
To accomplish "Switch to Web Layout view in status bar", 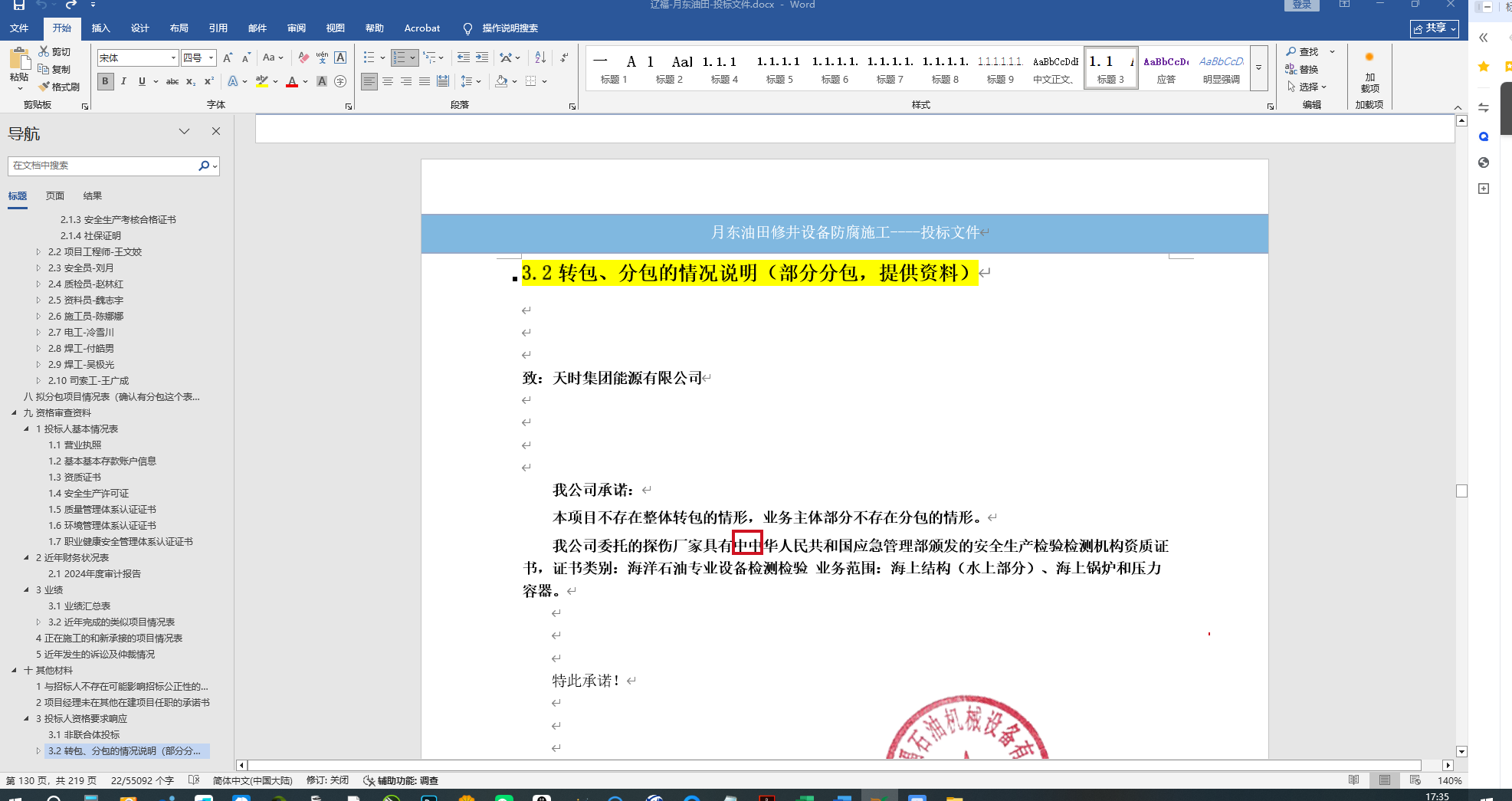I will tap(1415, 780).
